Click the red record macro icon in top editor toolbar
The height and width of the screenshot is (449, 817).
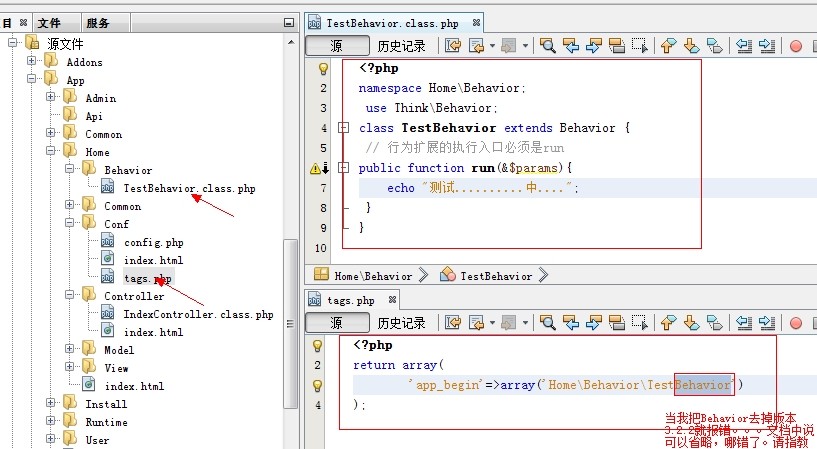coord(796,45)
